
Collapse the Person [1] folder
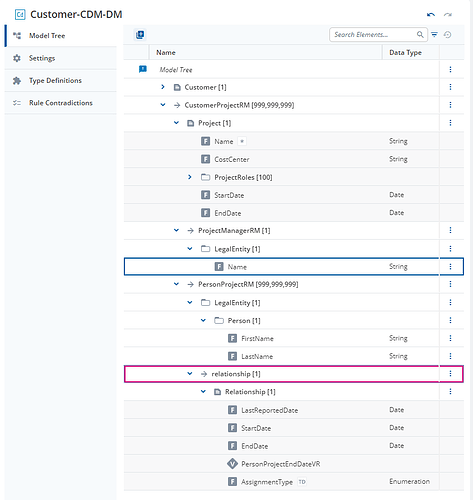click(x=203, y=320)
